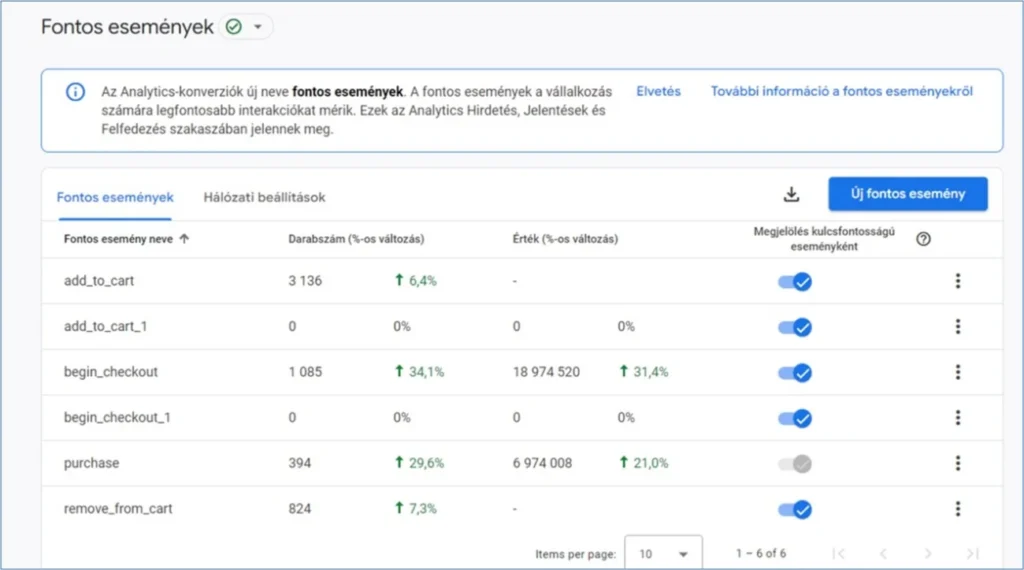Screen dimensions: 1024x570
Task: Click the info icon in the banner
Action: (75, 92)
